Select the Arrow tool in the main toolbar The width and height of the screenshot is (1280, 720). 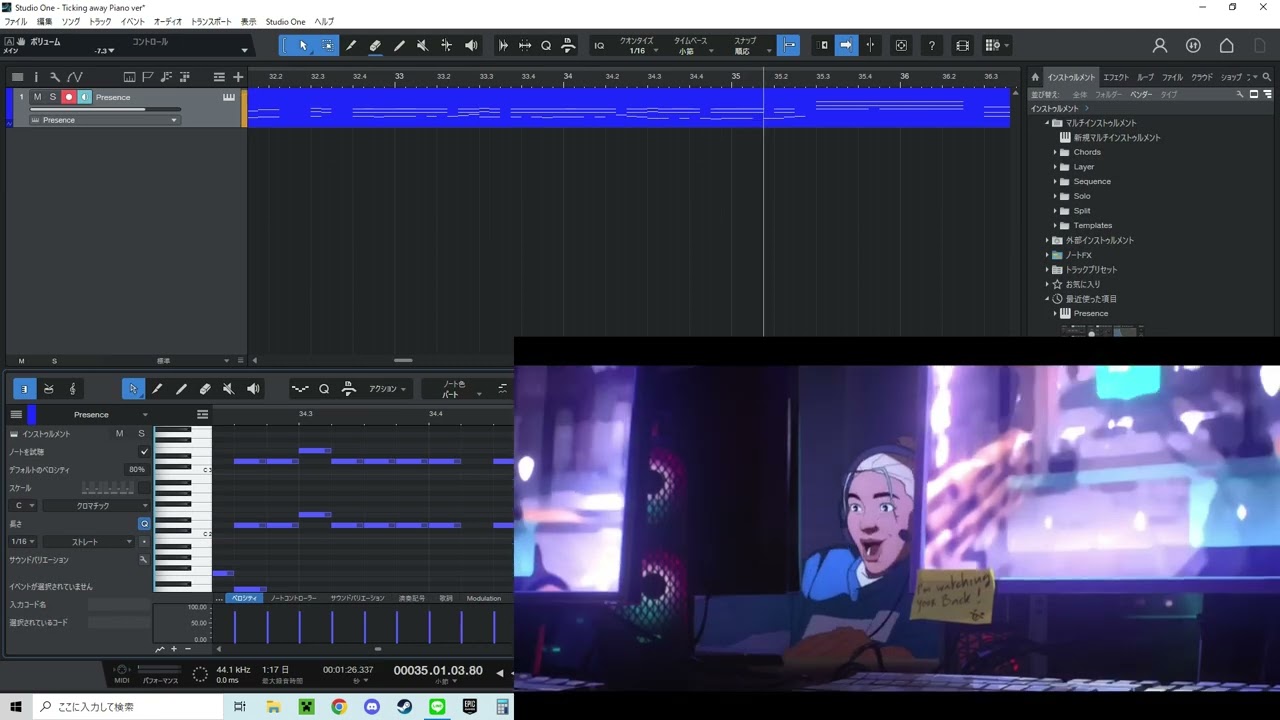(x=303, y=45)
